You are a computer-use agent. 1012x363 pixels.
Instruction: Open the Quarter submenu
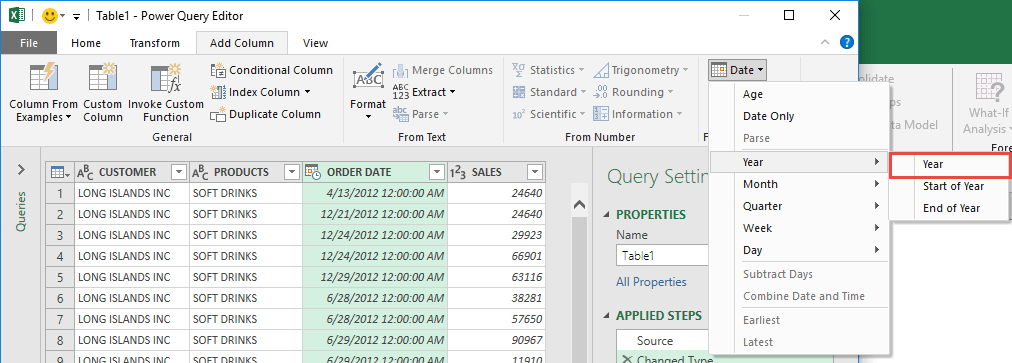799,206
